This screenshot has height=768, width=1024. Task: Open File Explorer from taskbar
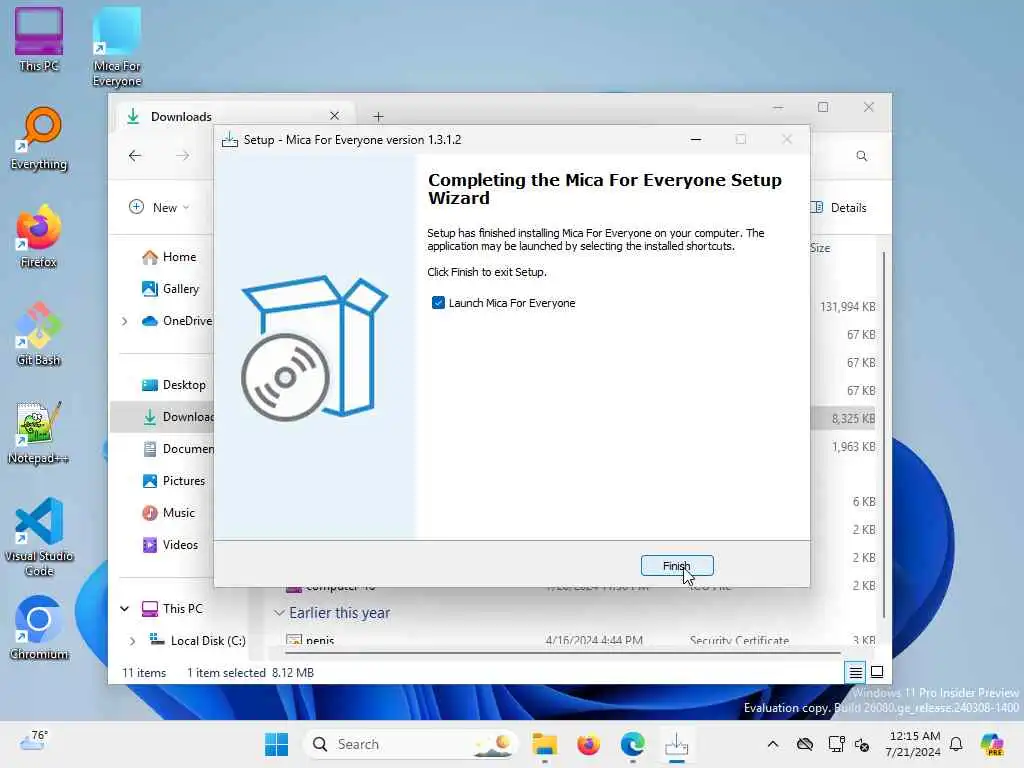[x=544, y=744]
